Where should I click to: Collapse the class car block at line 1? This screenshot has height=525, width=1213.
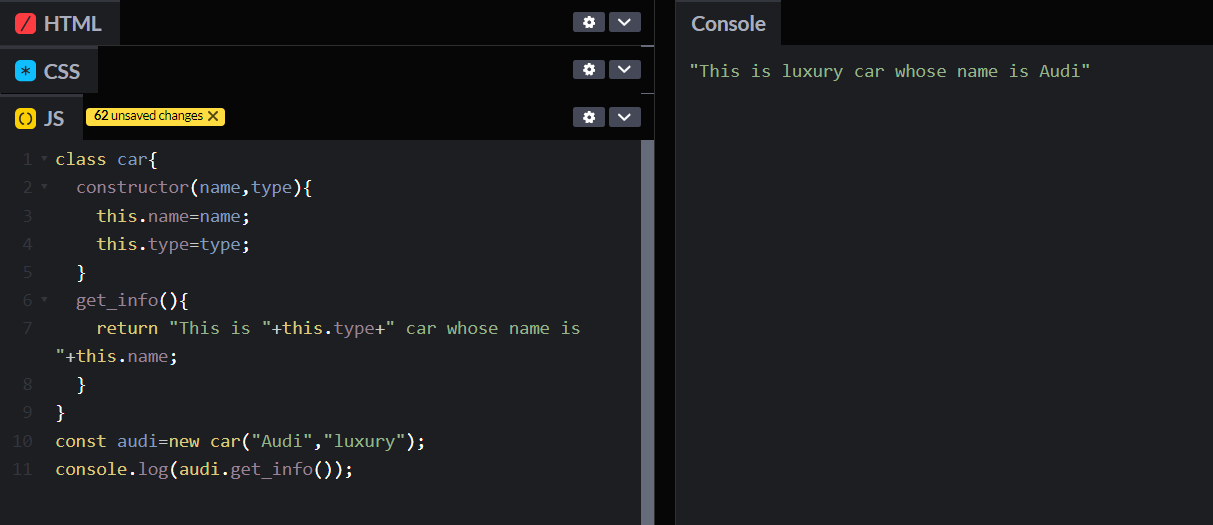(44, 159)
